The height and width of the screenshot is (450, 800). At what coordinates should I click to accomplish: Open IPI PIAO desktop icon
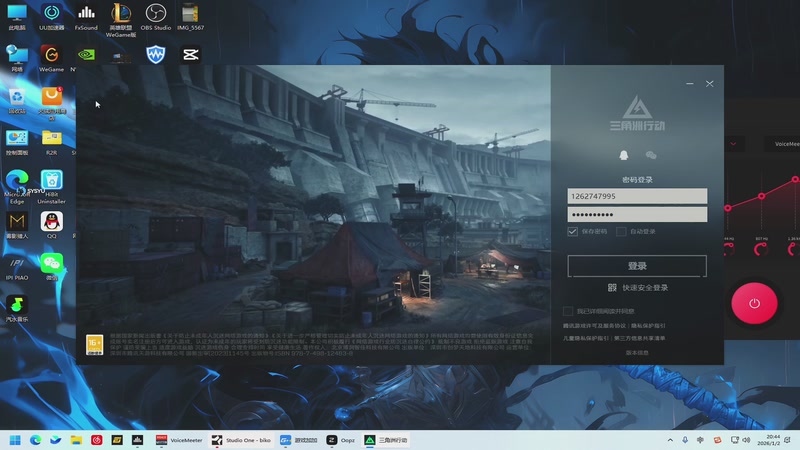coord(17,268)
